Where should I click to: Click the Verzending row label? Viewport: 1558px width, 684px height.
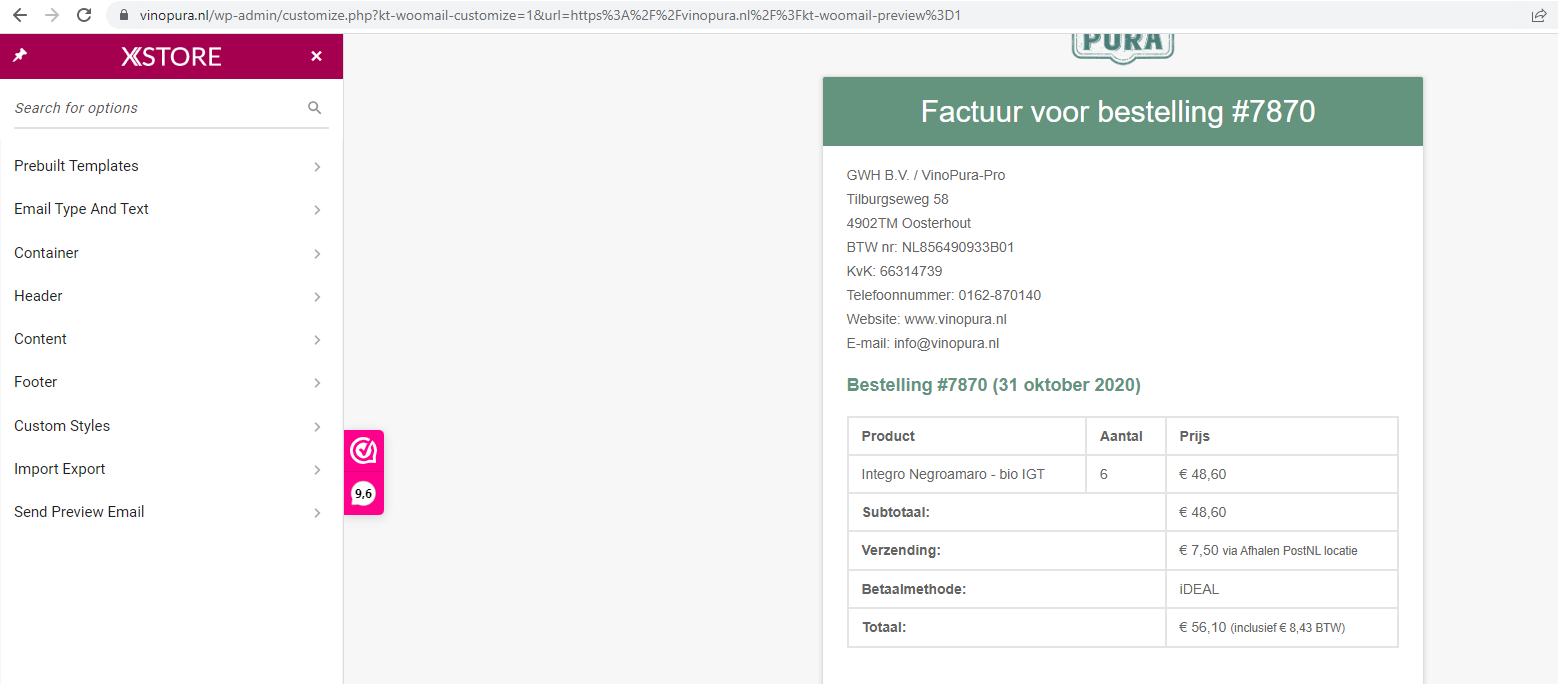(901, 550)
